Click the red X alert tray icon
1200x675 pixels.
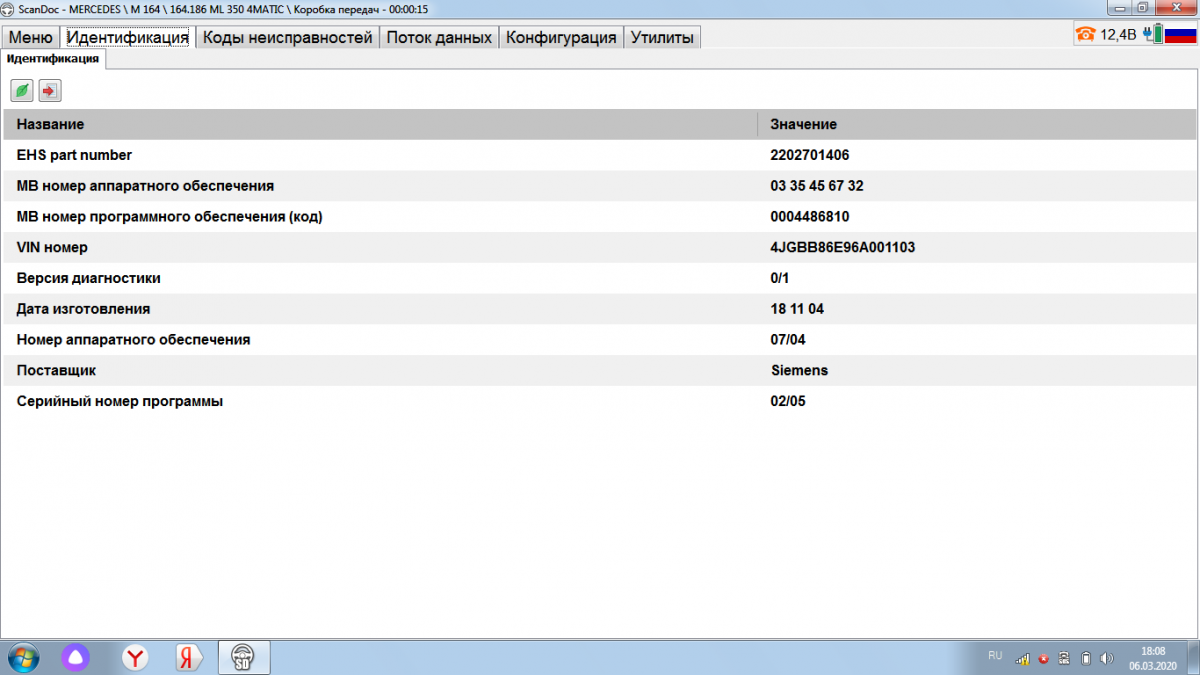(x=1044, y=658)
